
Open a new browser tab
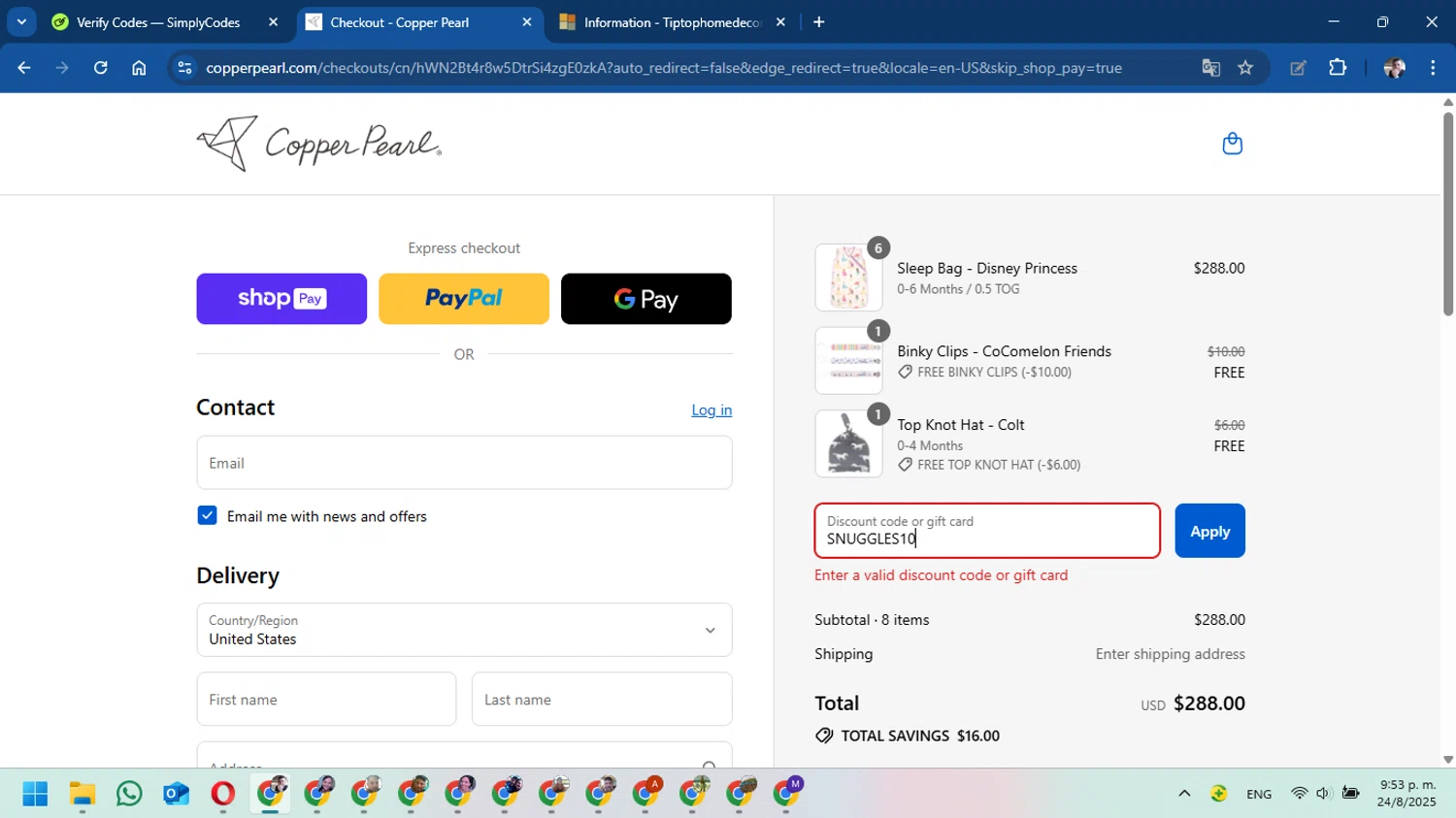[x=818, y=21]
